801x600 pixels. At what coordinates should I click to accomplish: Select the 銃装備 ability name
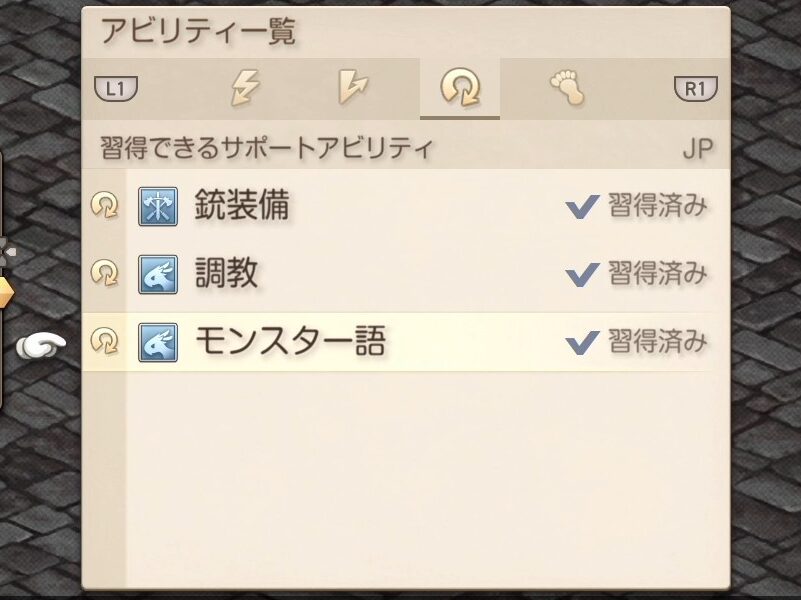pyautogui.click(x=241, y=207)
